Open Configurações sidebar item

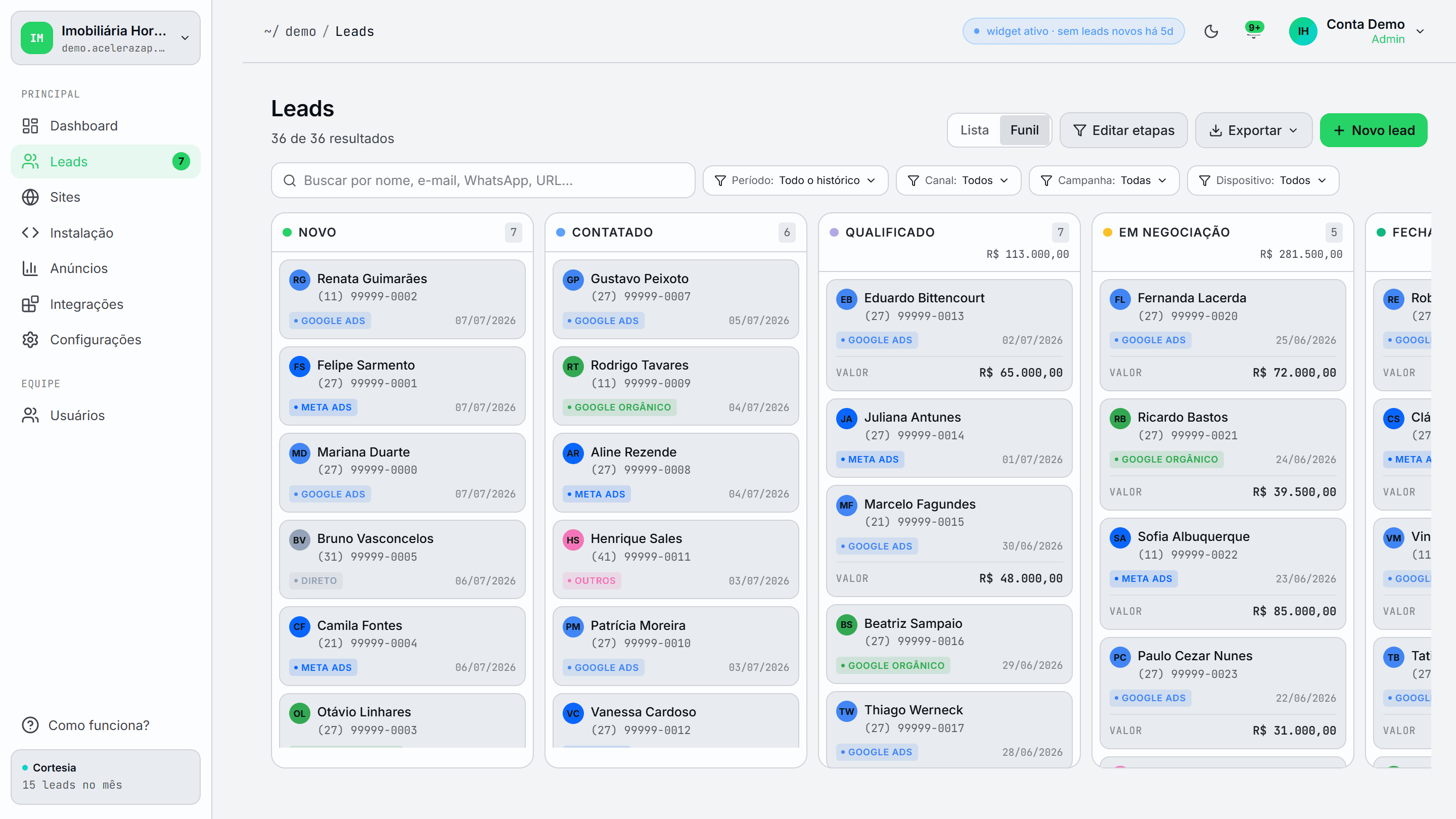[x=106, y=340]
